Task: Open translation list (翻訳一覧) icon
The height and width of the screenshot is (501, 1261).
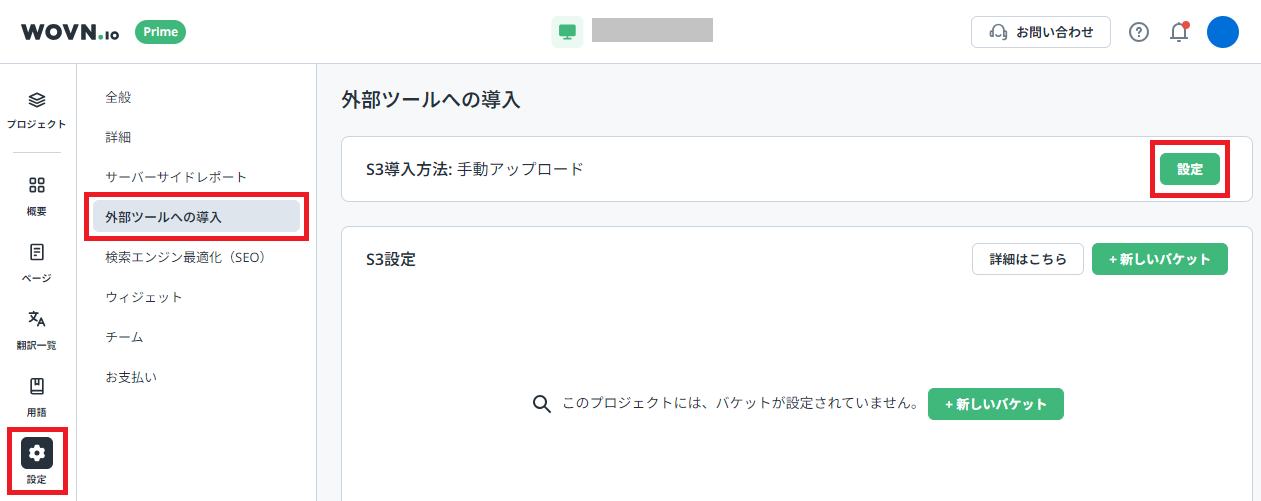Action: 37,319
